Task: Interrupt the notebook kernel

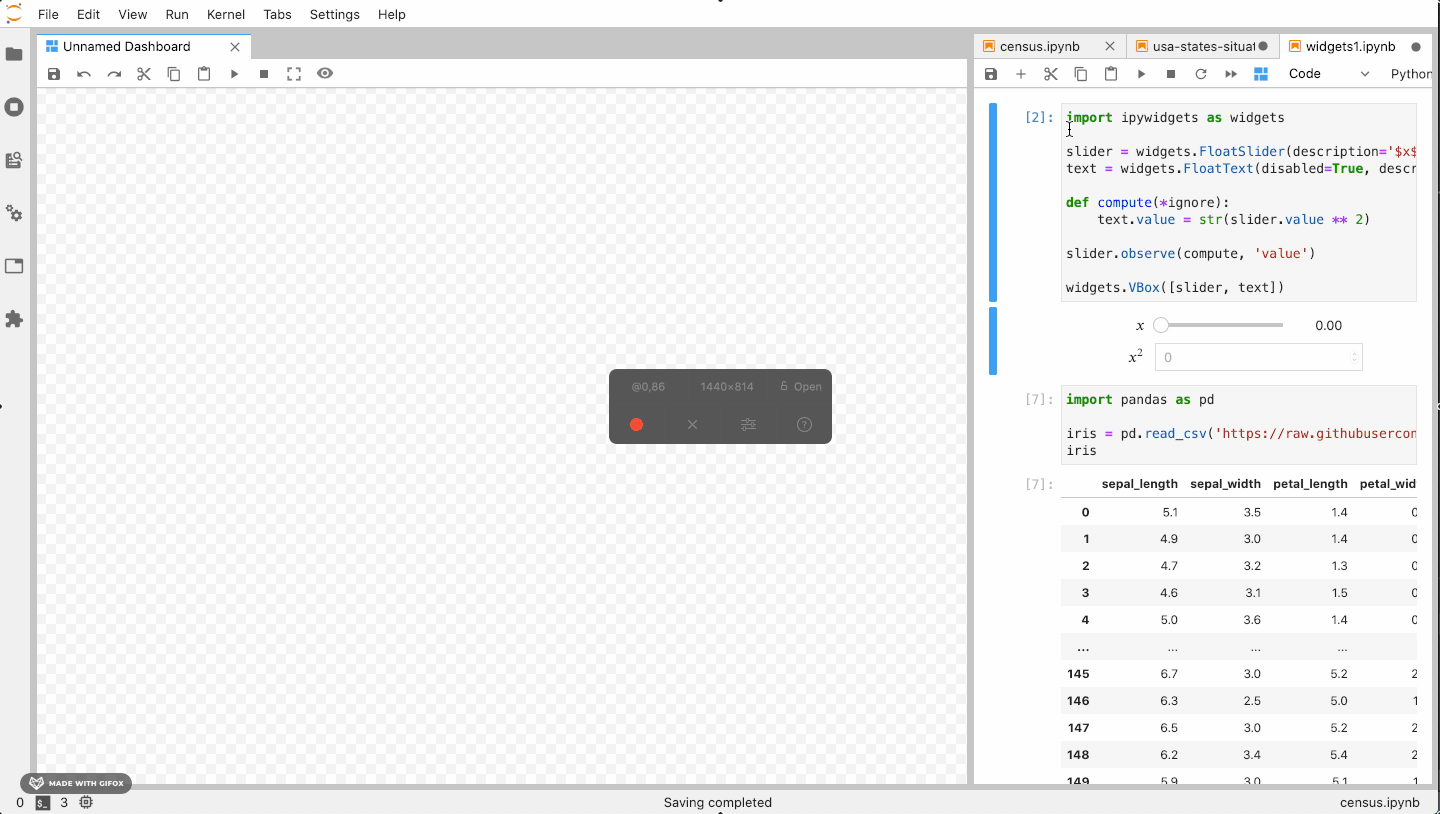Action: click(x=1171, y=74)
